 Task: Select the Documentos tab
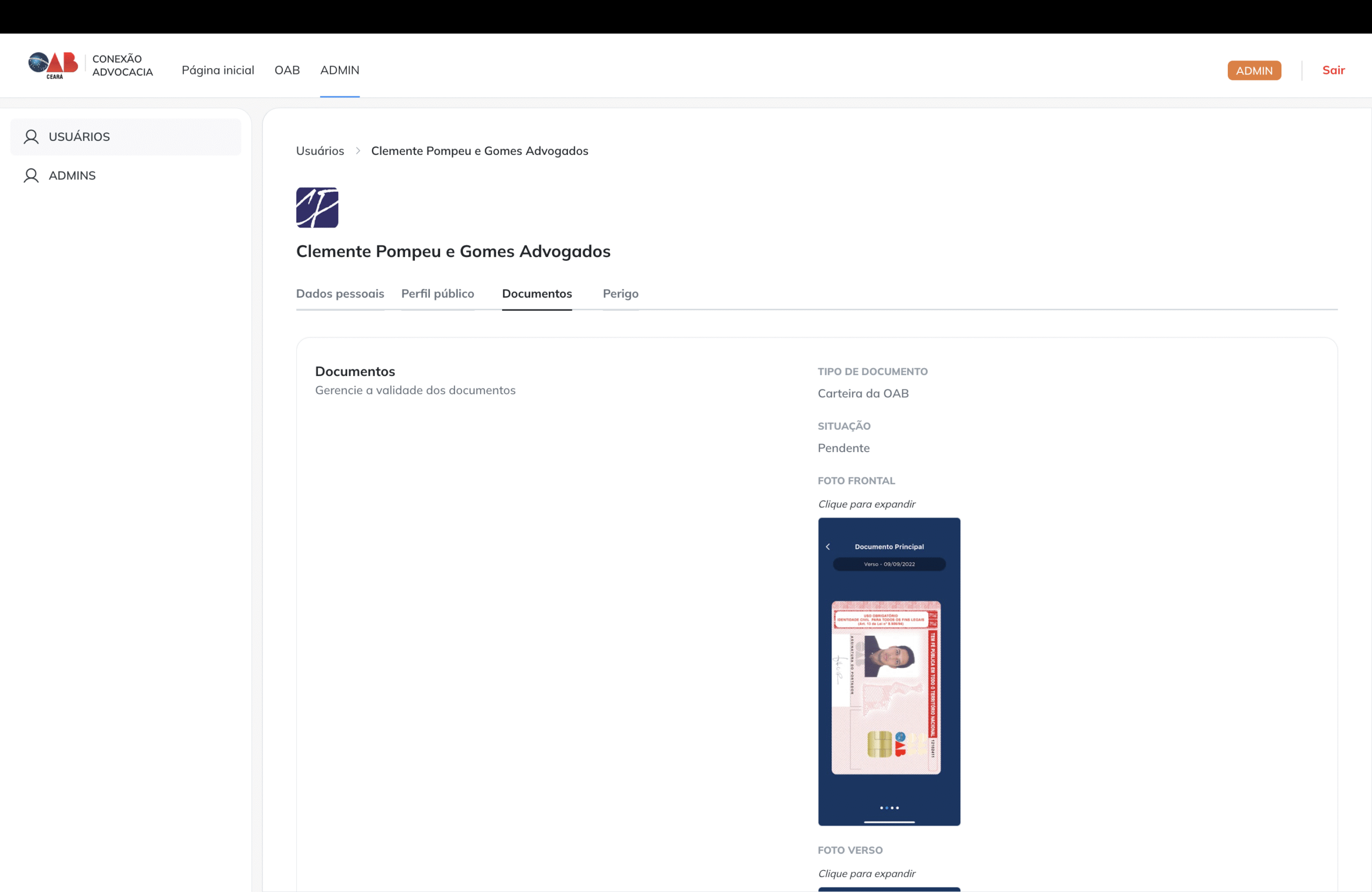coord(536,293)
